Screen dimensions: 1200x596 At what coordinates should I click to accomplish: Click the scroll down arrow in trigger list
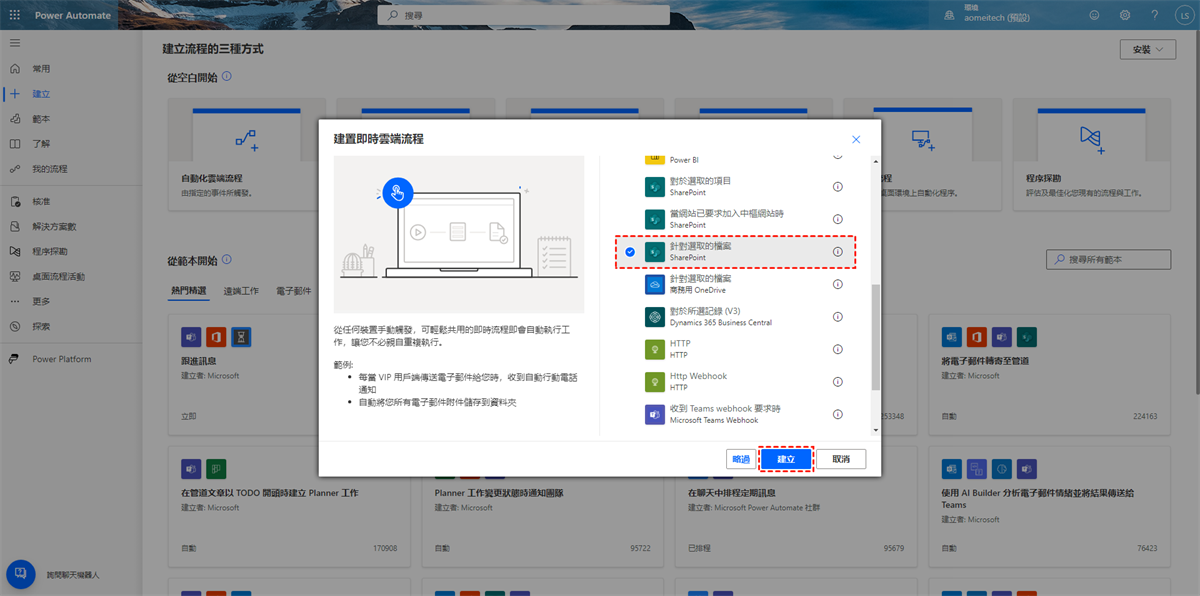(x=876, y=431)
